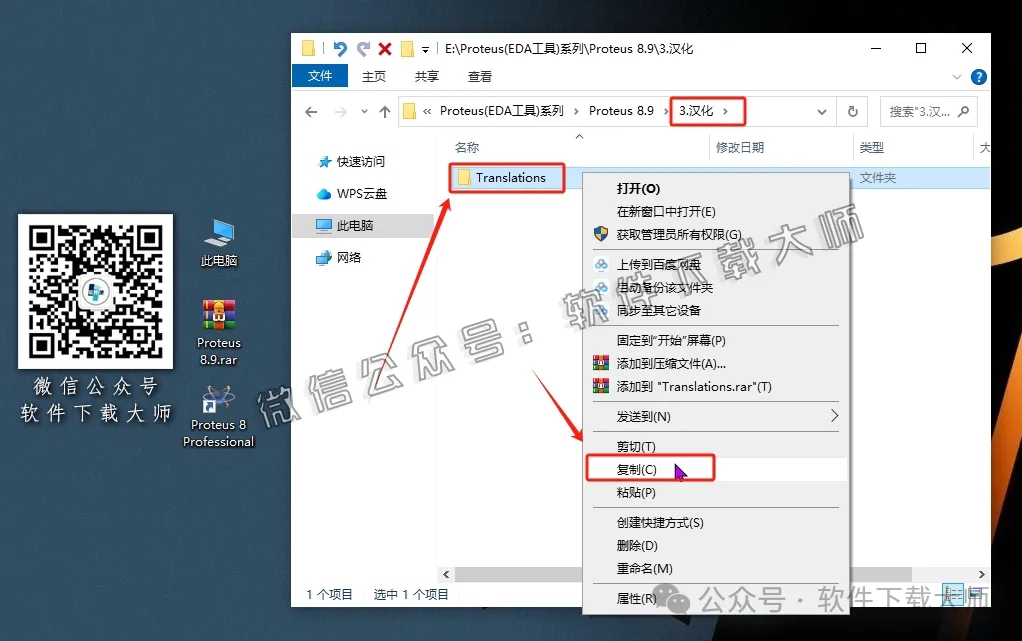1022x641 pixels.
Task: Click the 上传到百度网盘 upload option
Action: click(x=660, y=263)
